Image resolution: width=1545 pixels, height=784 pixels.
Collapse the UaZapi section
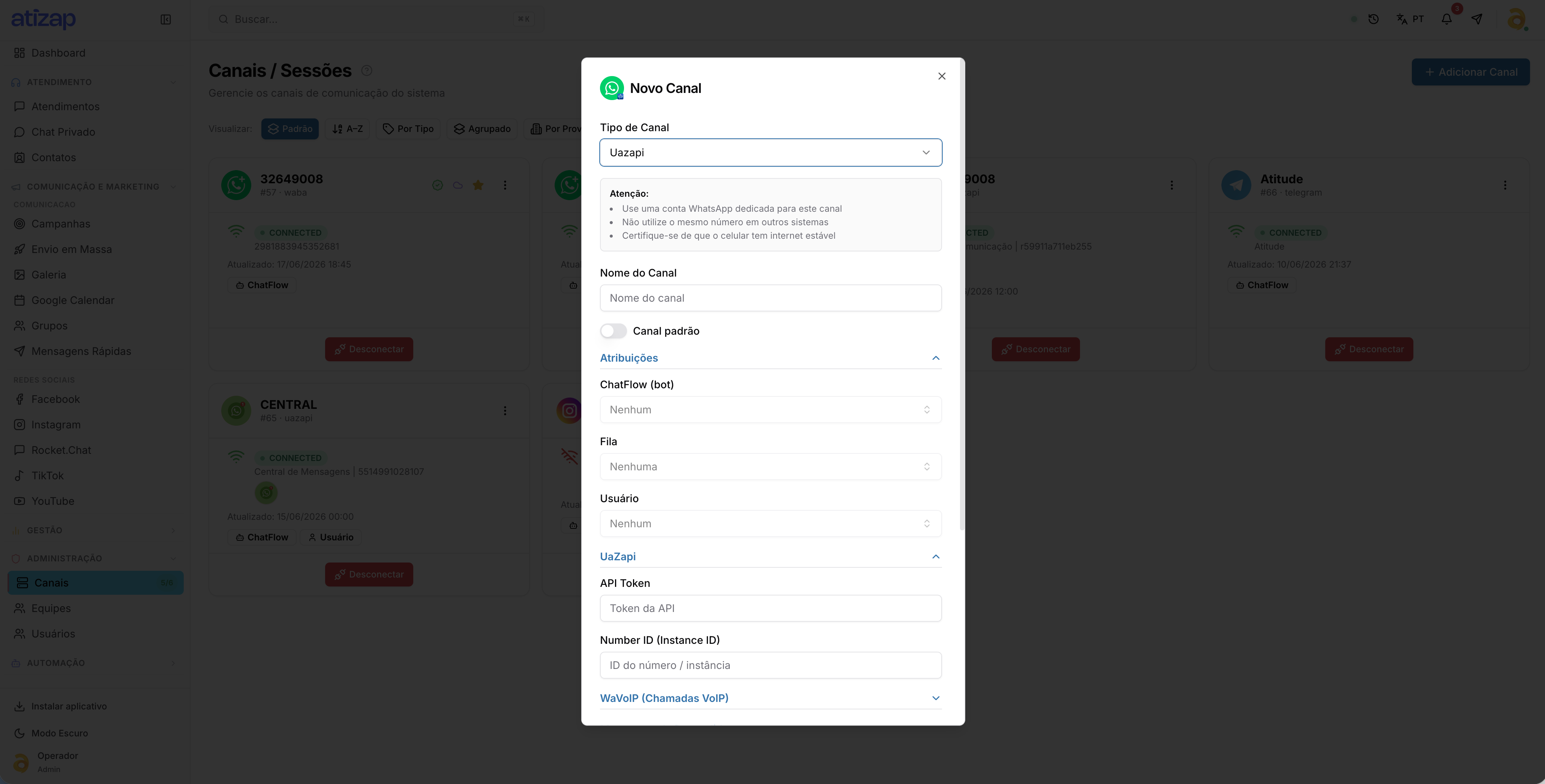tap(771, 556)
